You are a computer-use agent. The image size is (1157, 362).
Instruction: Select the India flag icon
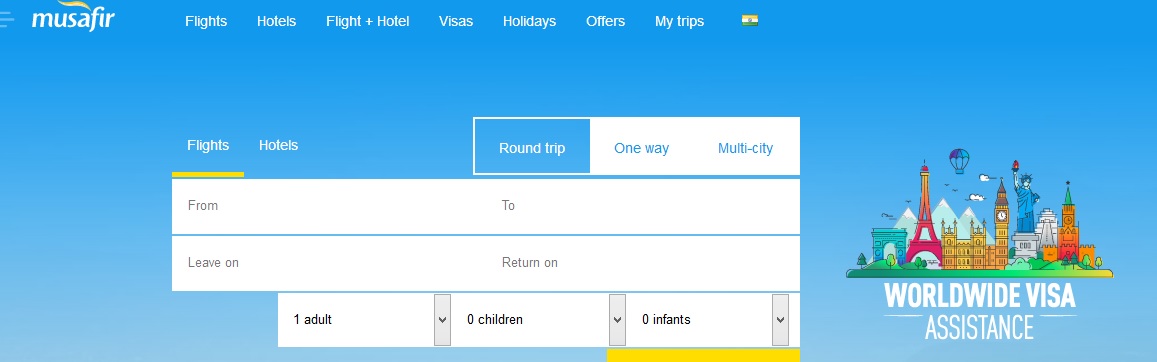coord(750,21)
